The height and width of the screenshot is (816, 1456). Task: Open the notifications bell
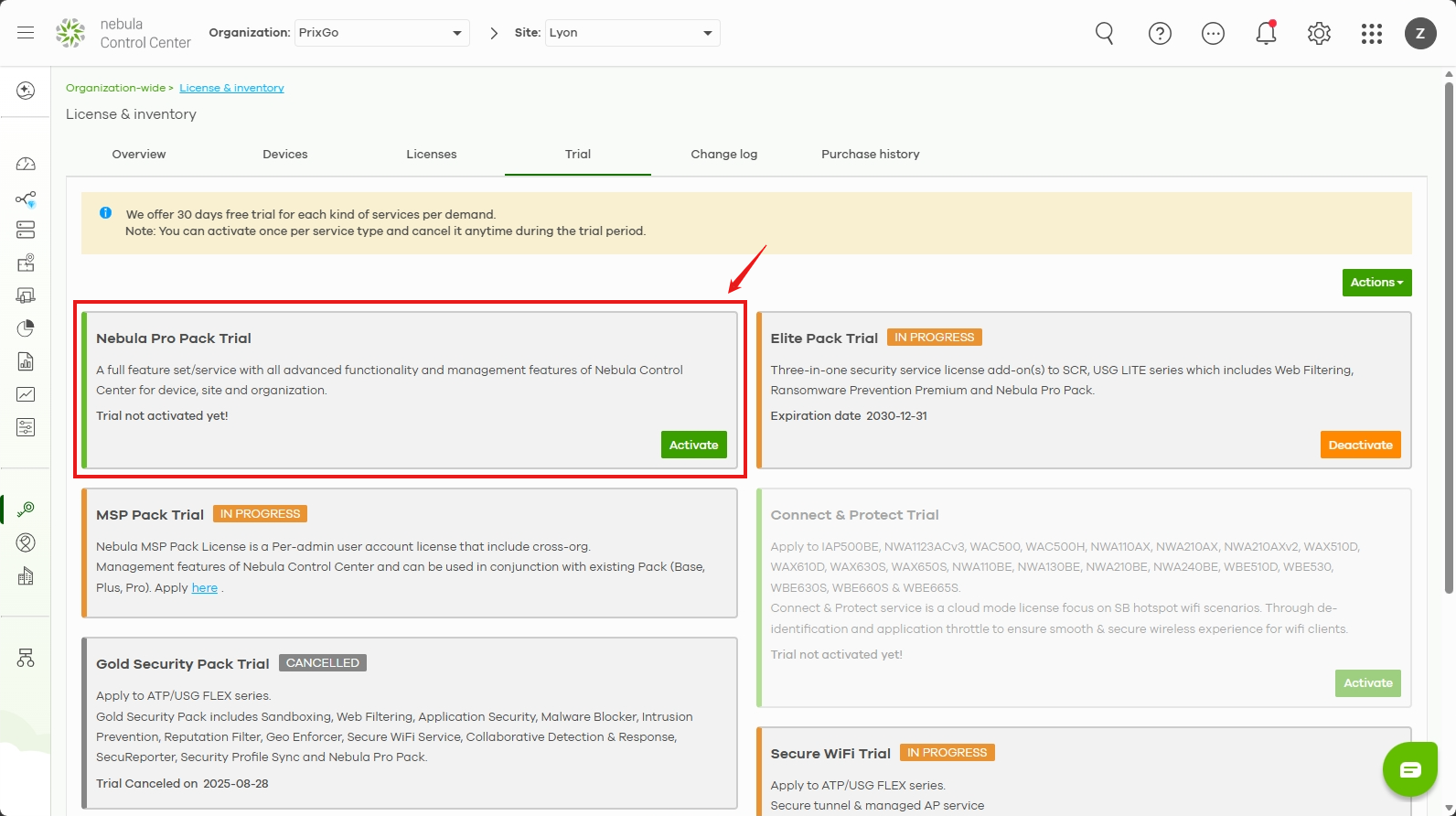[x=1266, y=33]
